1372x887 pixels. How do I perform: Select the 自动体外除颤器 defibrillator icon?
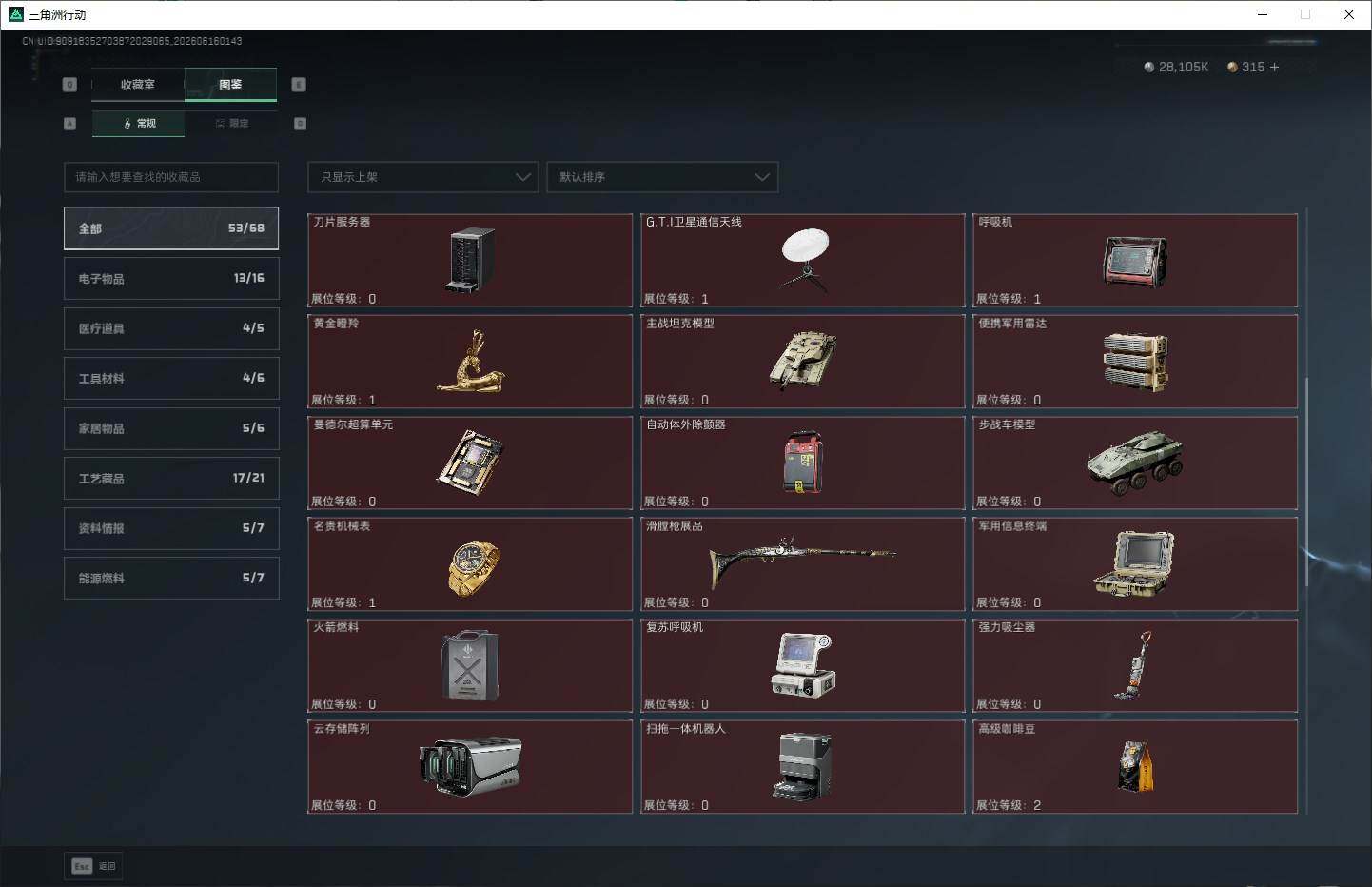pyautogui.click(x=803, y=463)
